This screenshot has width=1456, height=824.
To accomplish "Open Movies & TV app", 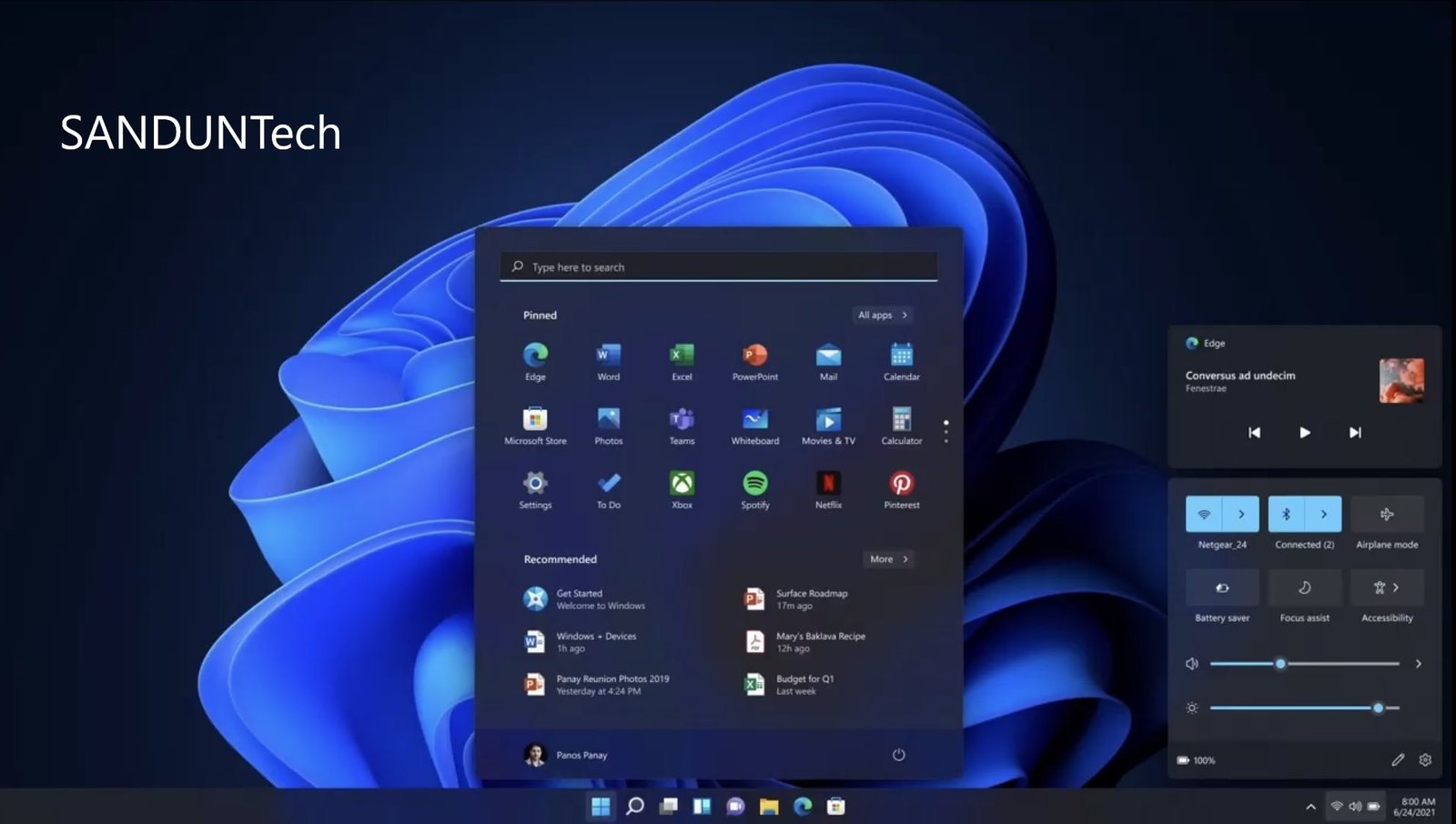I will point(828,426).
